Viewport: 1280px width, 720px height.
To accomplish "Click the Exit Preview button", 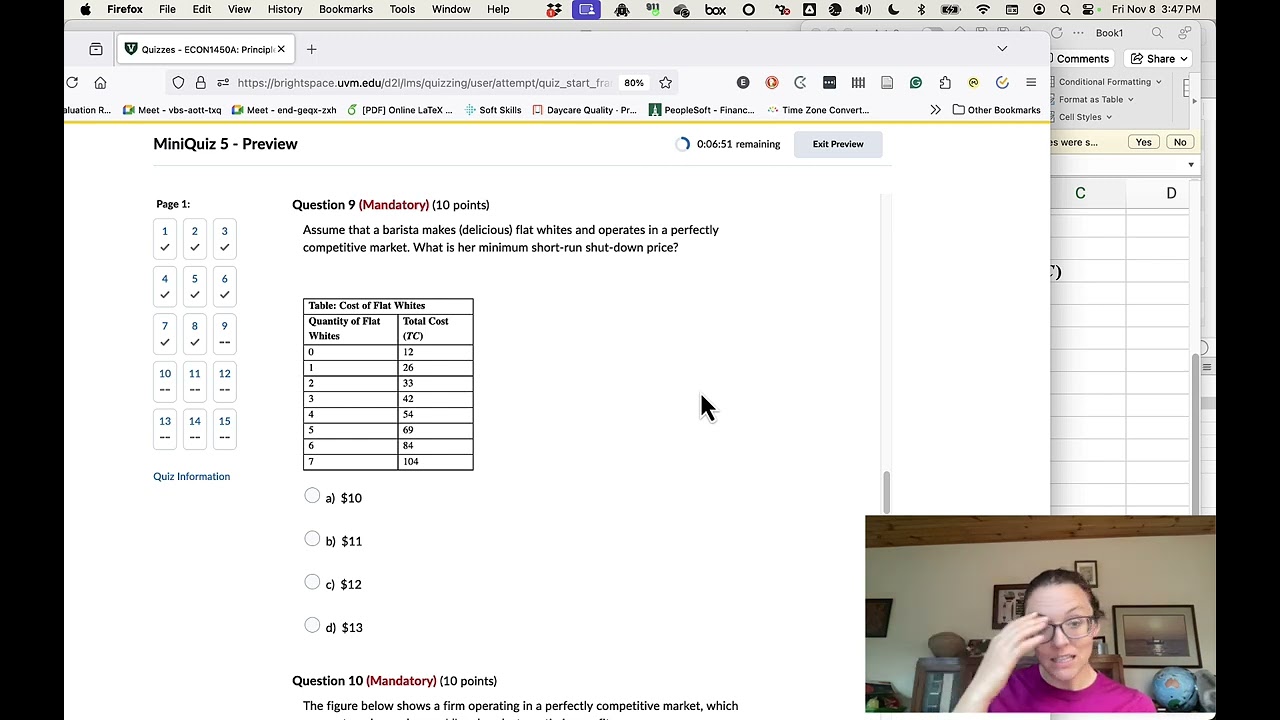I will point(838,144).
